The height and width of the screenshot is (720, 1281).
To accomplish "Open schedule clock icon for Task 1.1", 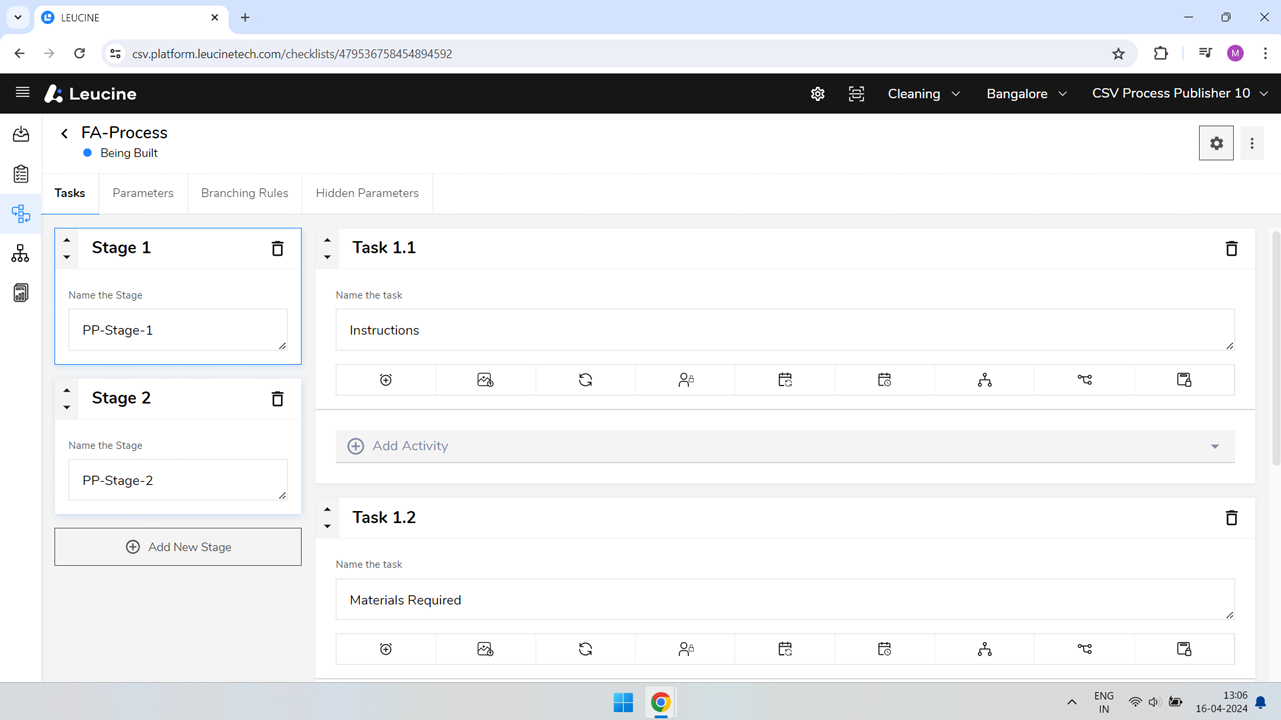I will (885, 380).
